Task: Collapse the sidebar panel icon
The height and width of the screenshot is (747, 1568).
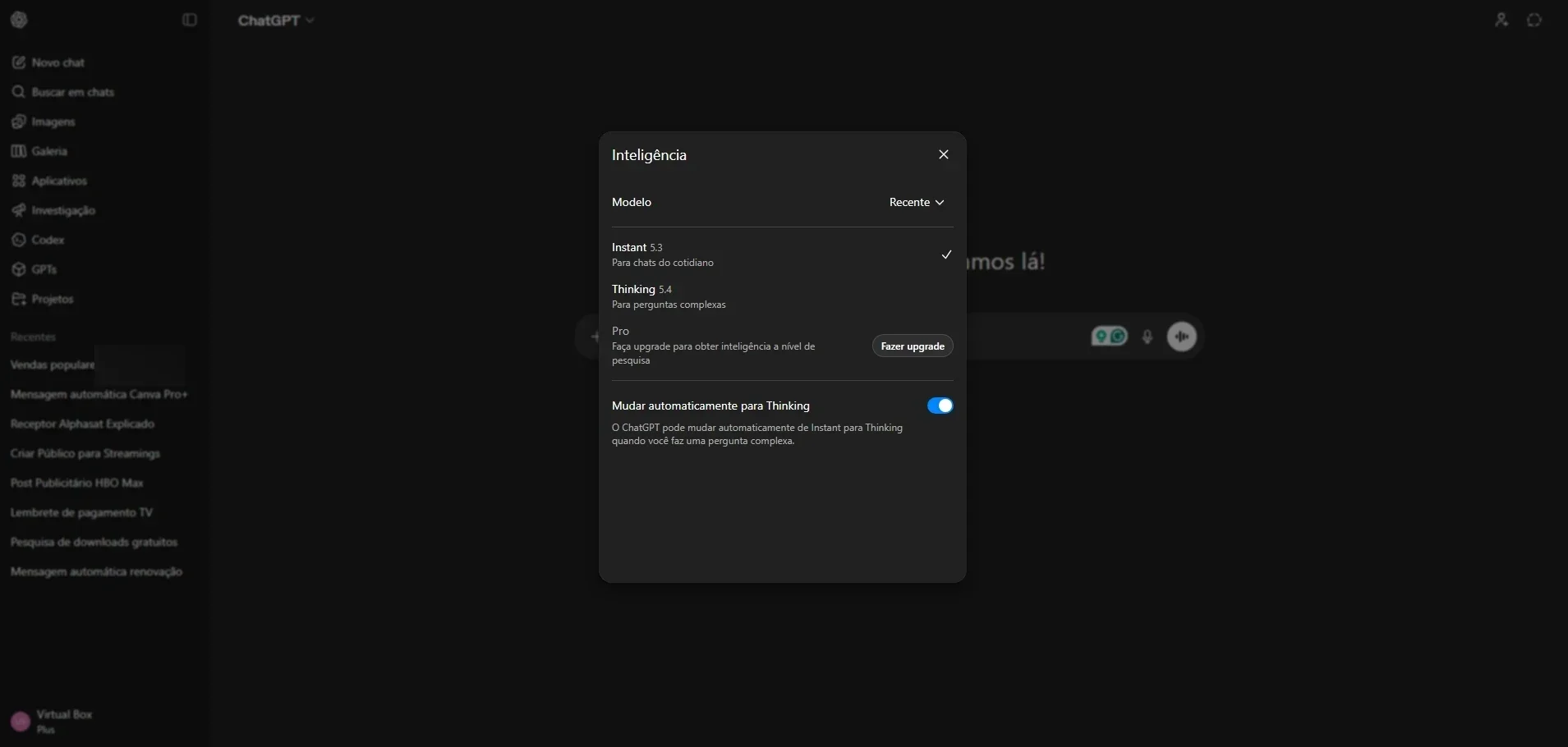Action: 190,20
